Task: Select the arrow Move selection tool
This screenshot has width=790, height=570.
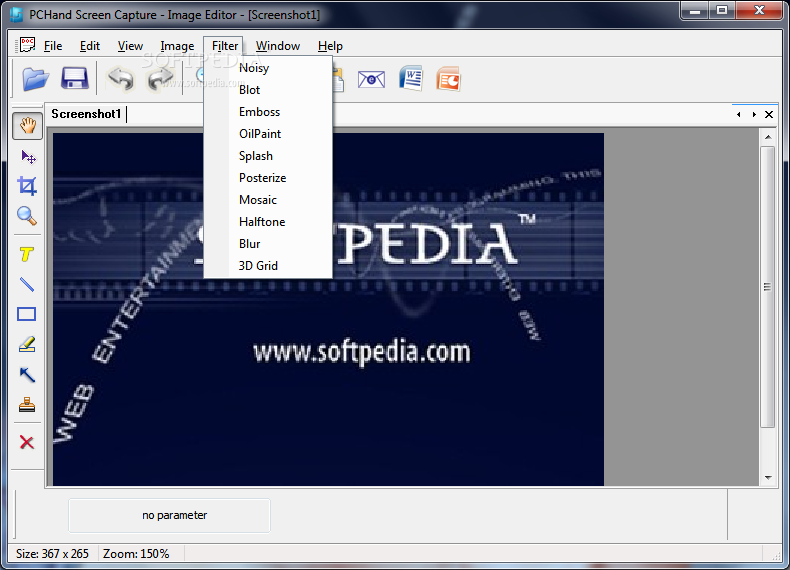Action: point(28,157)
